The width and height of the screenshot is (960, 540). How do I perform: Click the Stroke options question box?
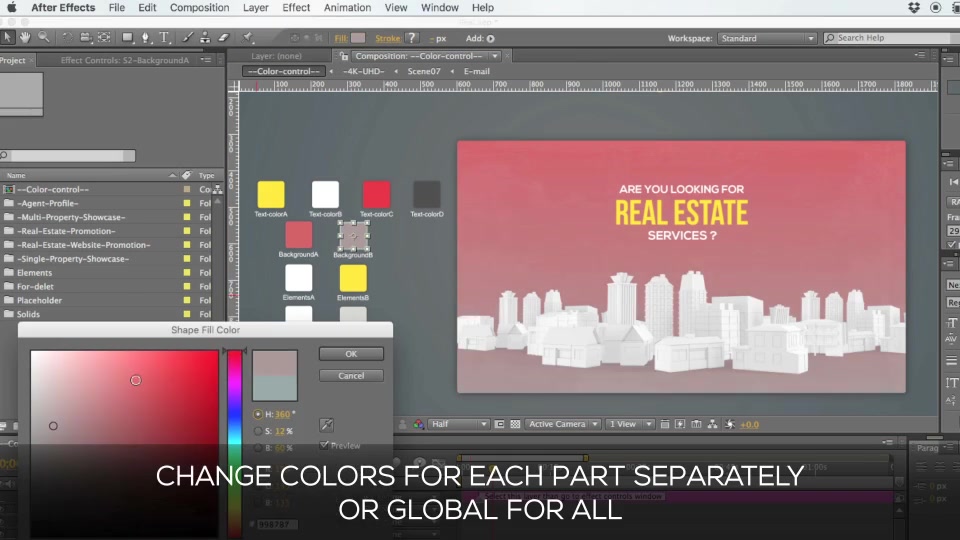tap(411, 38)
